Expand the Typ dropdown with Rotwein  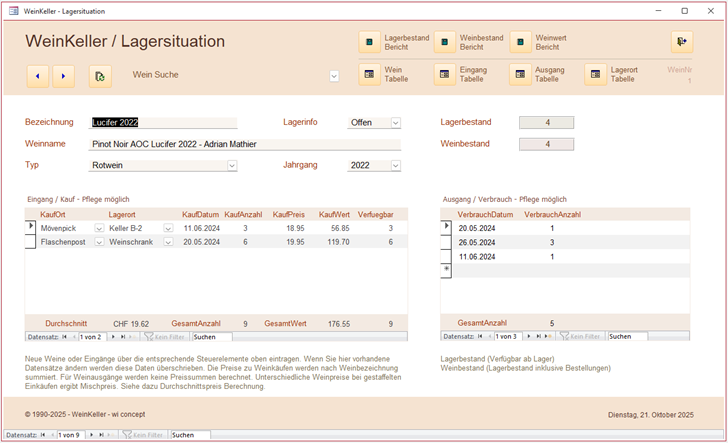coord(232,165)
